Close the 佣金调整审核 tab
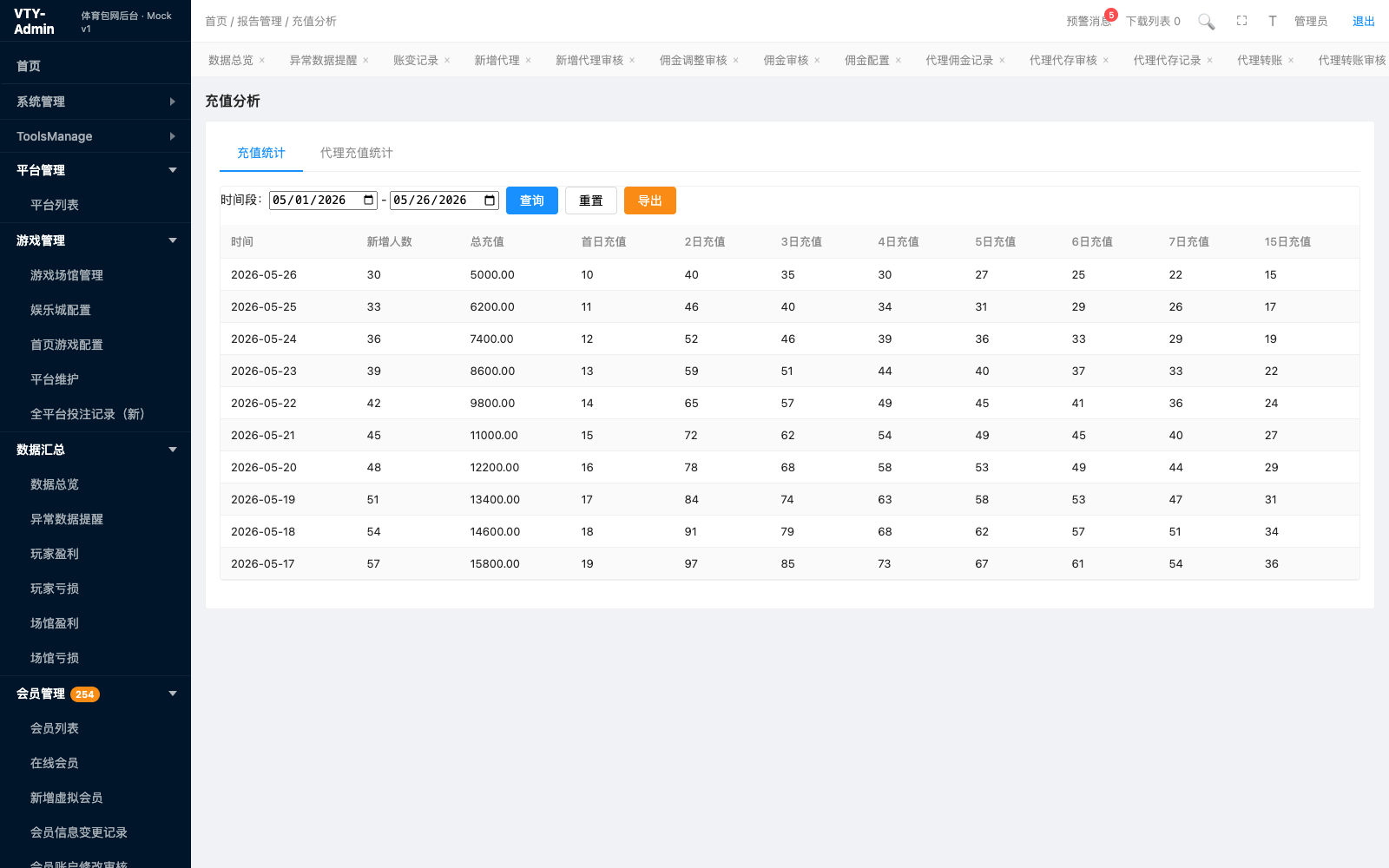Image resolution: width=1389 pixels, height=868 pixels. [x=735, y=61]
